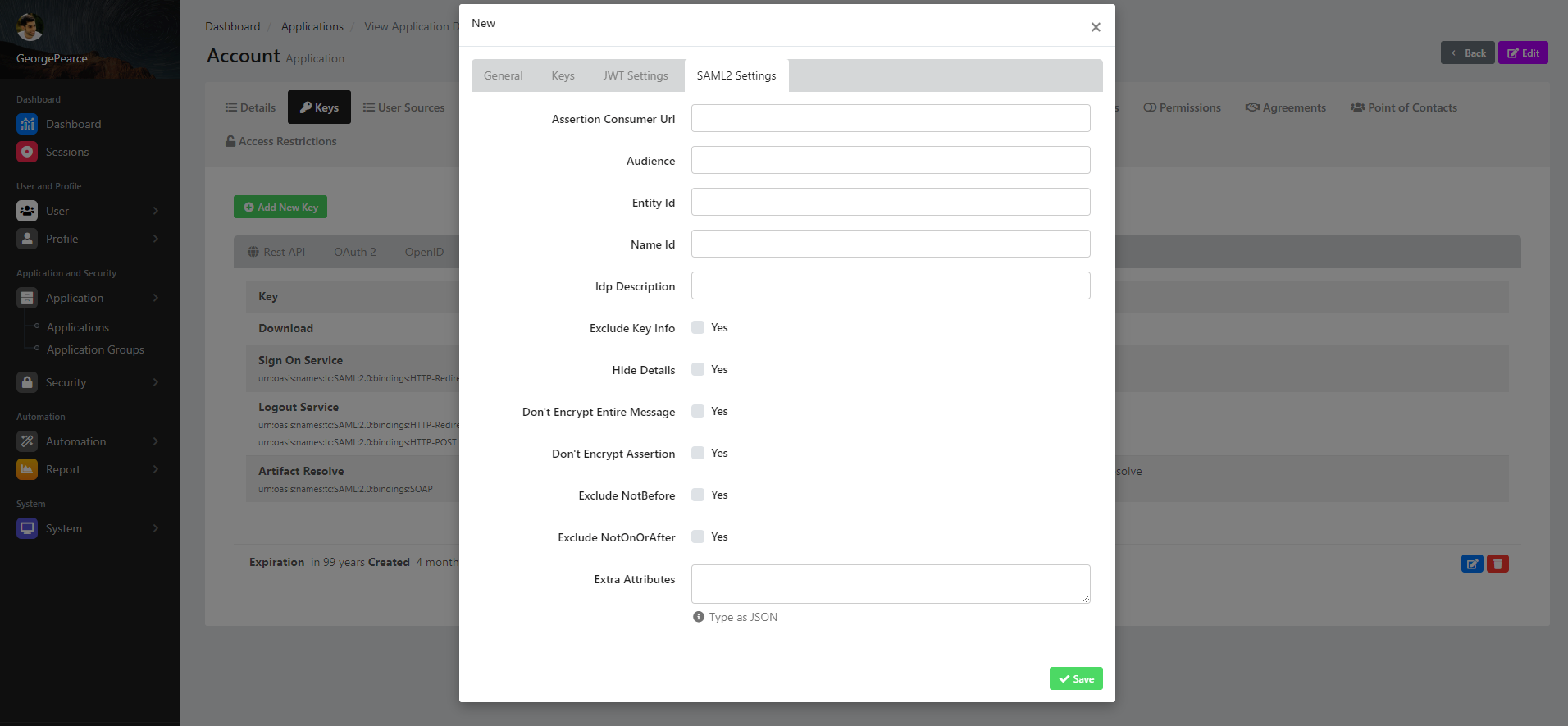Tick the Don't Encrypt Assertion checkbox

[x=698, y=453]
